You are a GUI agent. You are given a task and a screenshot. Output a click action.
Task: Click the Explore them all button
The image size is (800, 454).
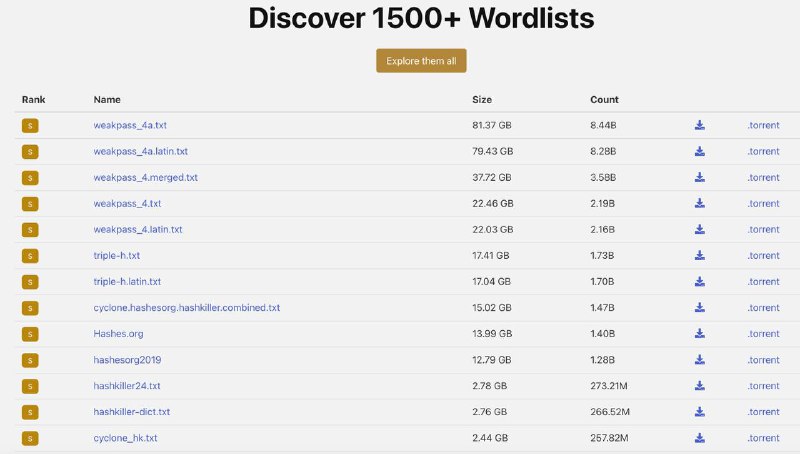pyautogui.click(x=421, y=61)
